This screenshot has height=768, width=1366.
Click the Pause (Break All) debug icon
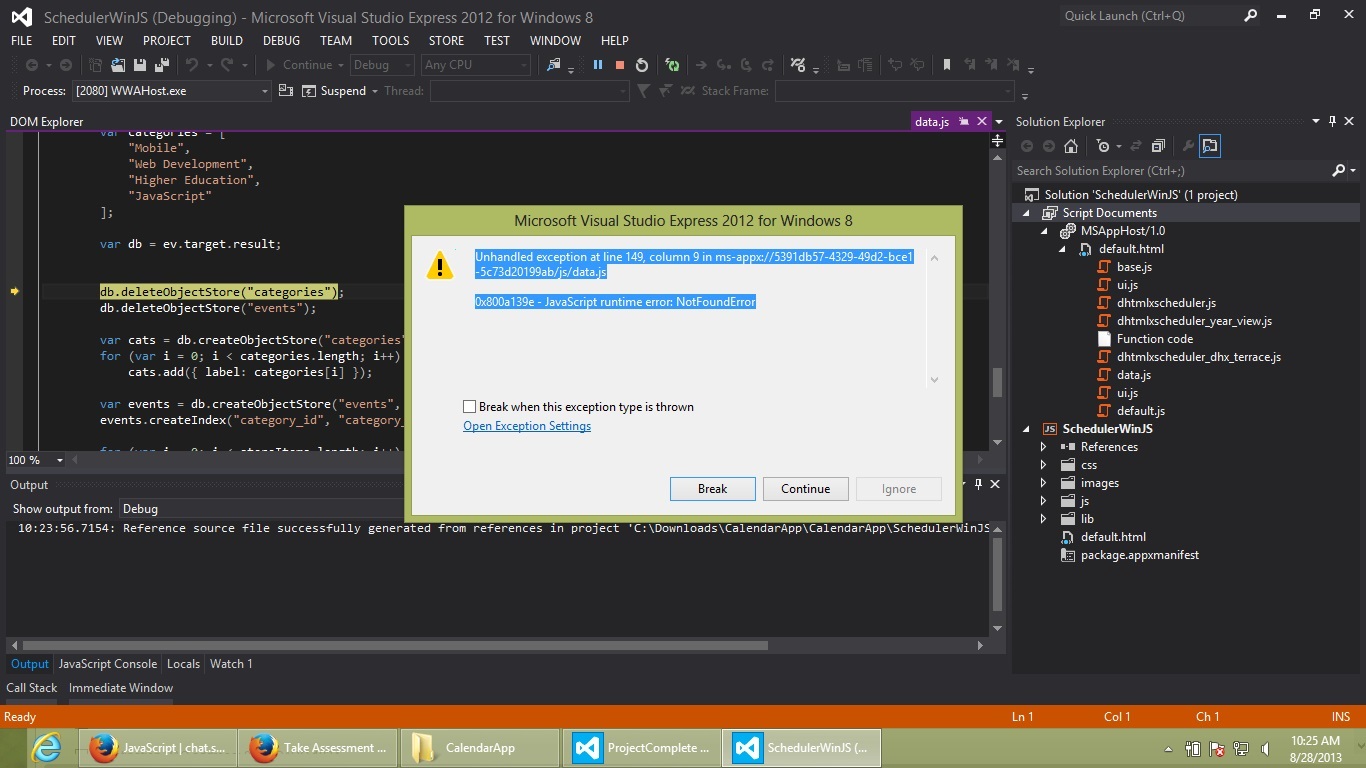pos(598,65)
